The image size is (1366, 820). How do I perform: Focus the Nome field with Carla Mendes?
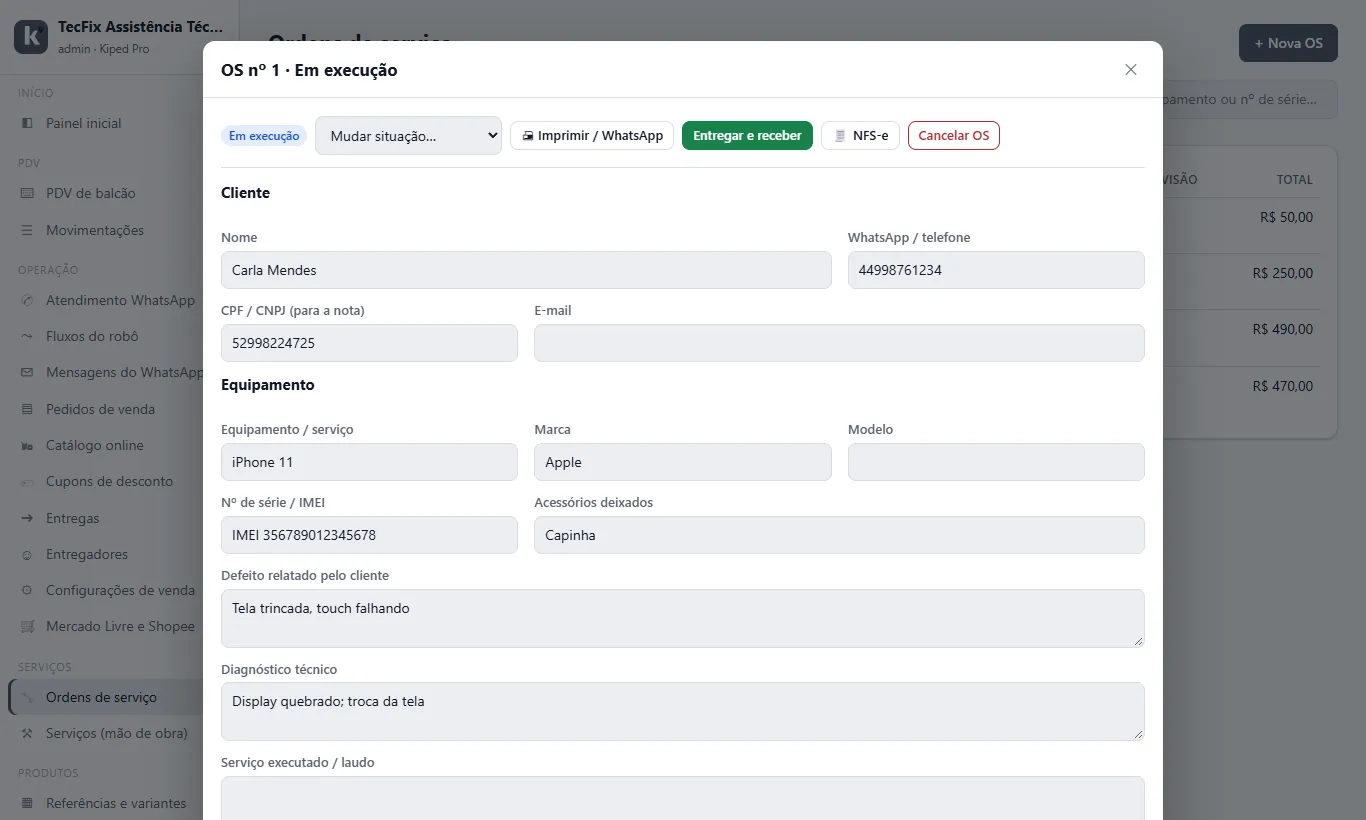(526, 270)
